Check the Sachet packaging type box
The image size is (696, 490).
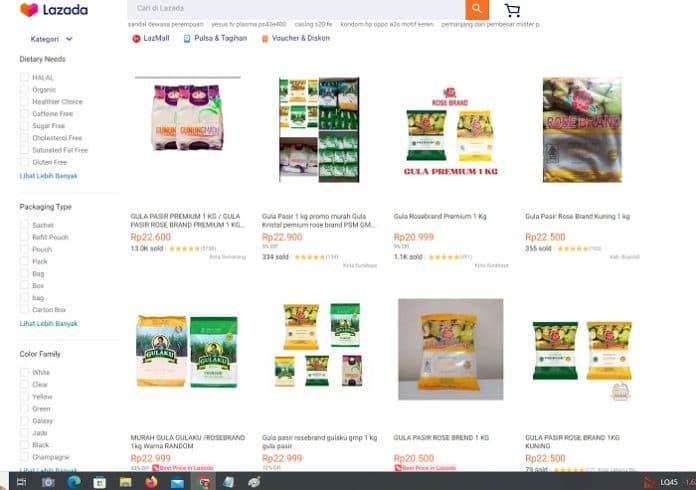click(x=24, y=225)
